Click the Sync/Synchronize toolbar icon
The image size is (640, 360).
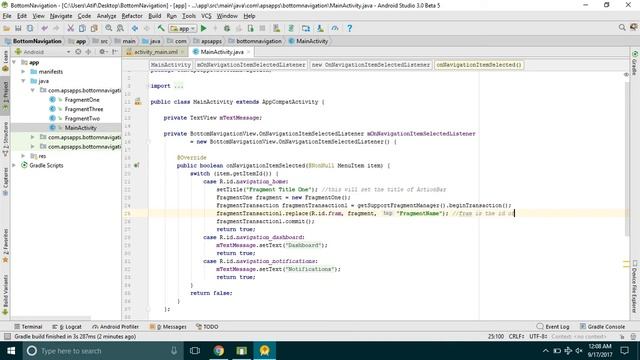tap(30, 28)
